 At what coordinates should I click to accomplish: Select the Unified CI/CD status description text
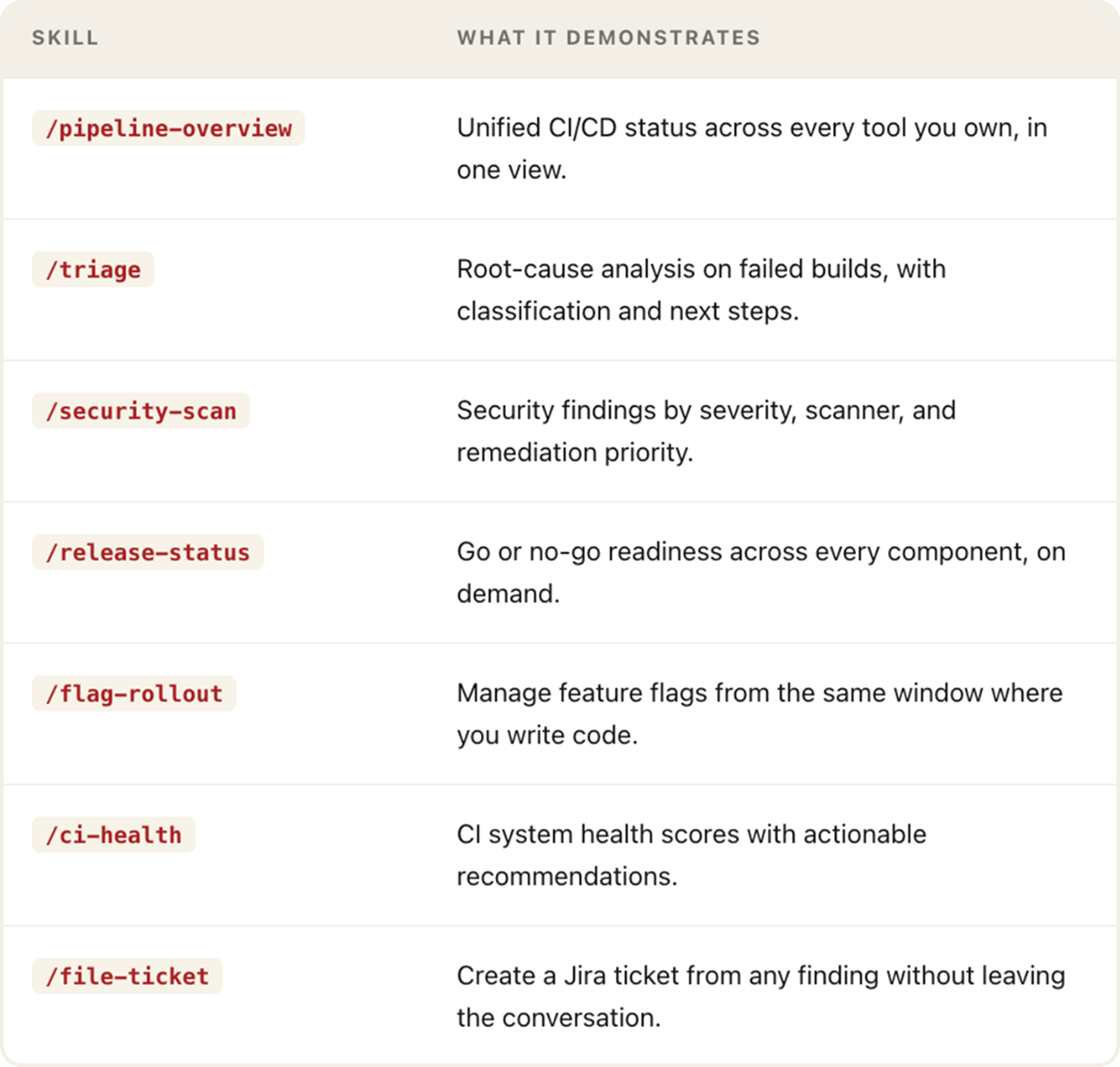[752, 148]
